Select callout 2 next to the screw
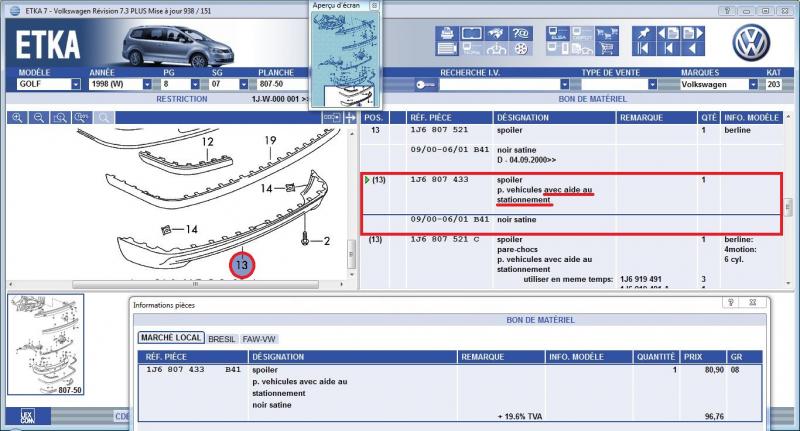The height and width of the screenshot is (431, 800). pos(327,241)
